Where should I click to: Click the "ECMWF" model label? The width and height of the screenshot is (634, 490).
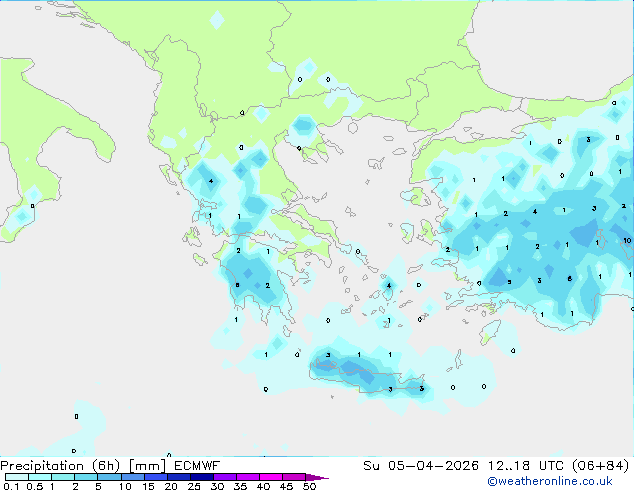pyautogui.click(x=197, y=466)
